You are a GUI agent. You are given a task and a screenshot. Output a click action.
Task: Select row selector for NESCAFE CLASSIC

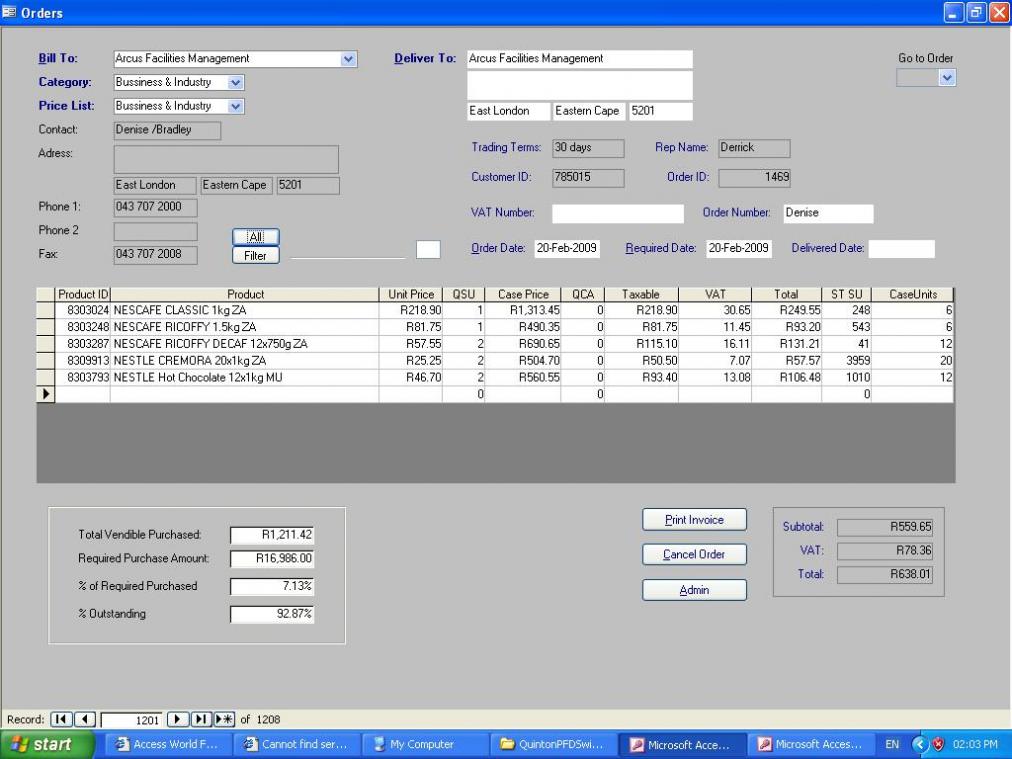pyautogui.click(x=46, y=310)
